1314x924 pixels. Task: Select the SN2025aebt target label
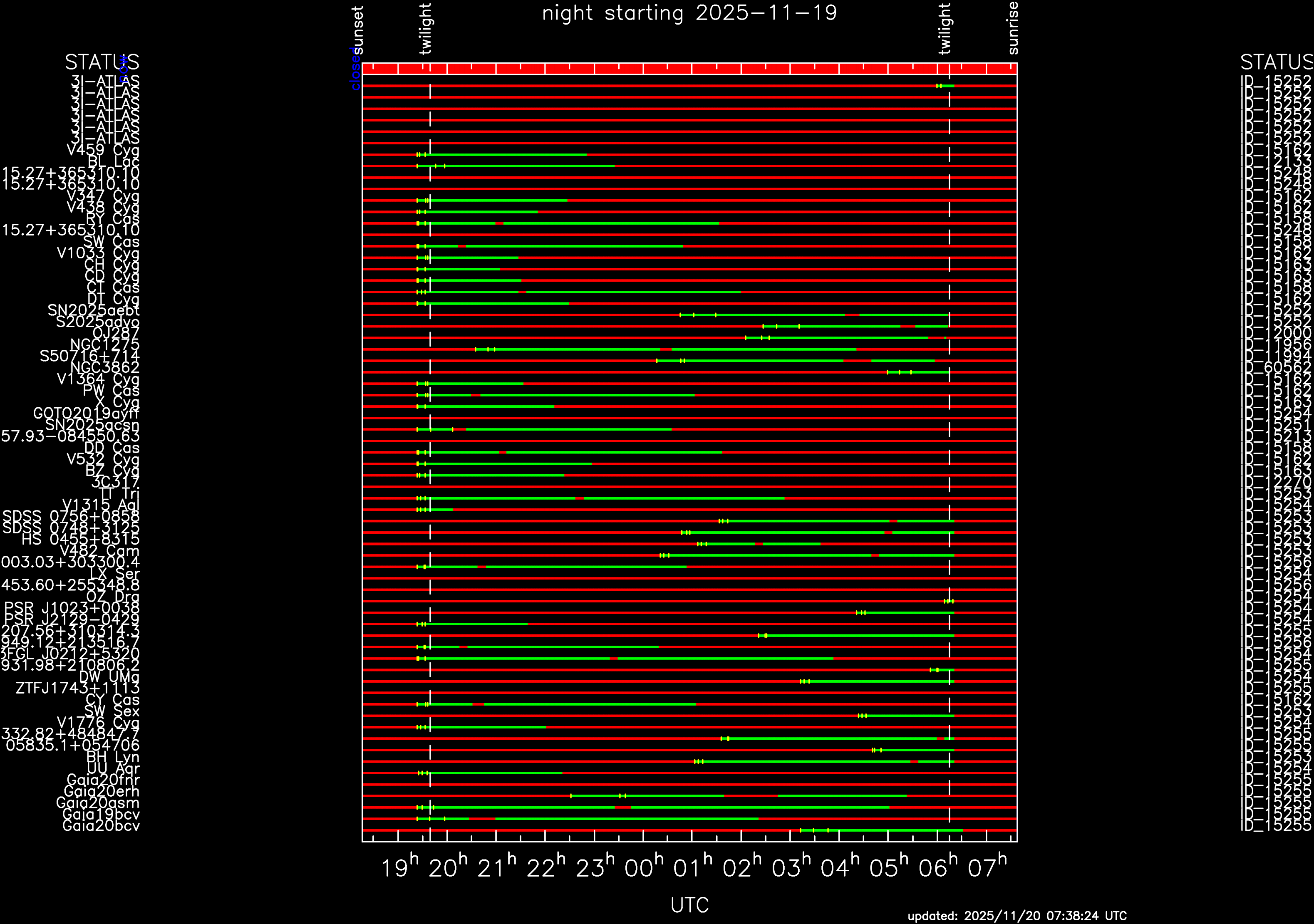(x=93, y=311)
